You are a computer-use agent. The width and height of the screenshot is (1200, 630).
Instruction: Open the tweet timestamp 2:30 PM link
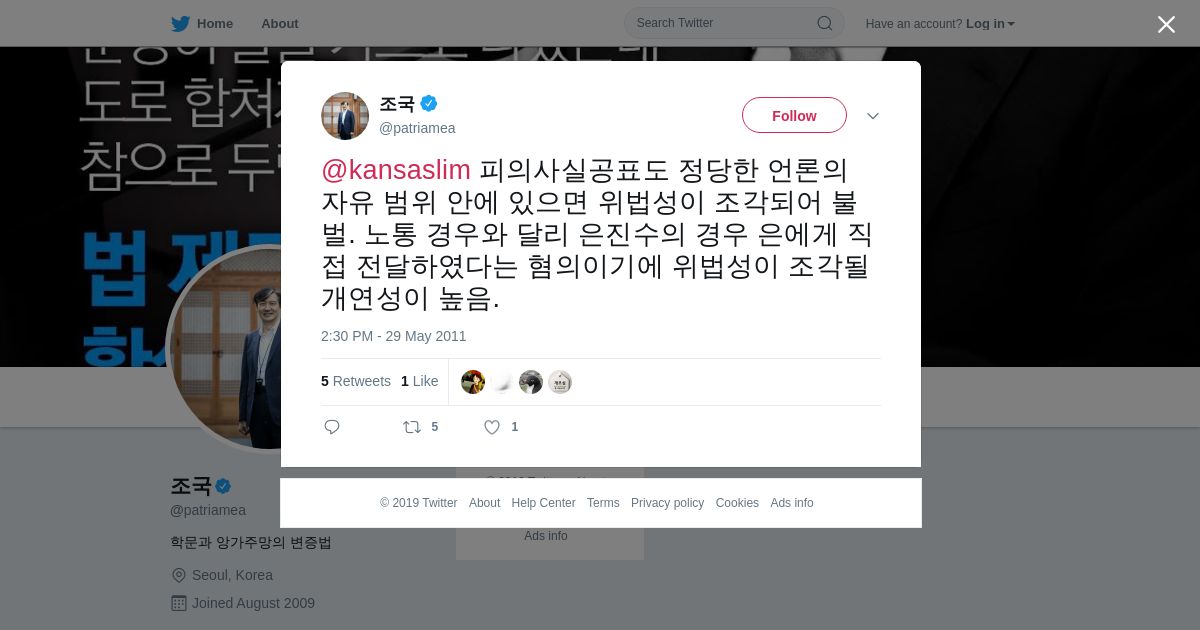pyautogui.click(x=394, y=336)
